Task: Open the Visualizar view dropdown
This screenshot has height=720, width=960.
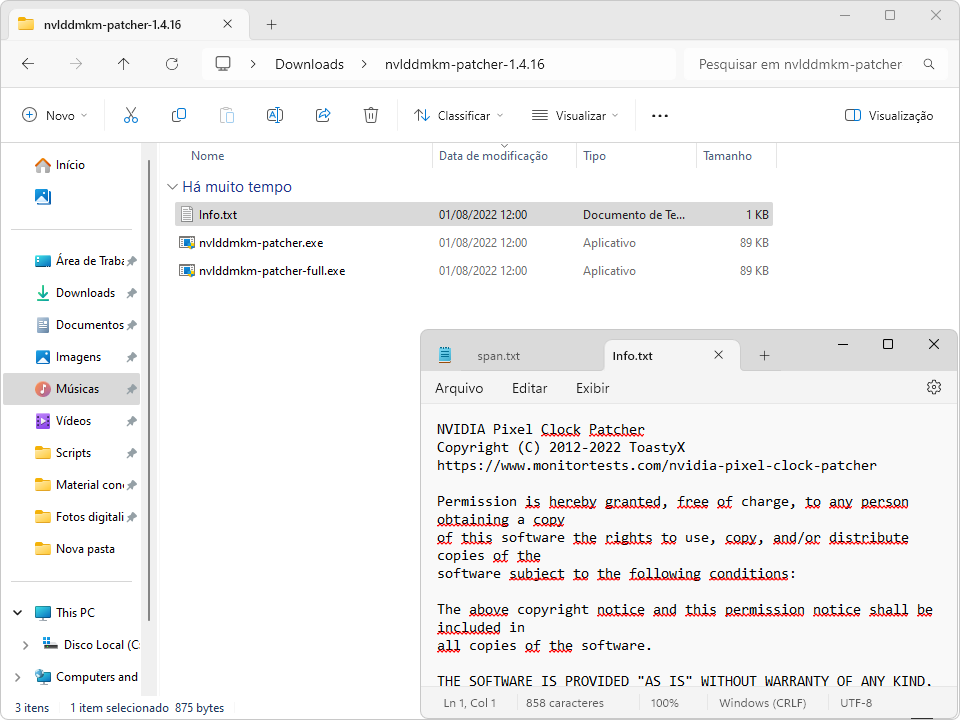Action: (575, 116)
